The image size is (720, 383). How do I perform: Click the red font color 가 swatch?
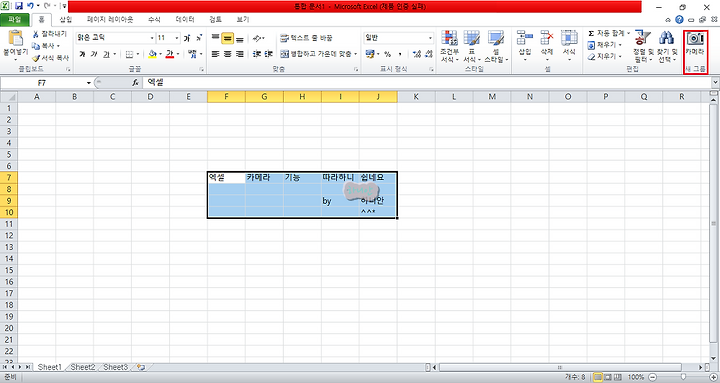169,54
